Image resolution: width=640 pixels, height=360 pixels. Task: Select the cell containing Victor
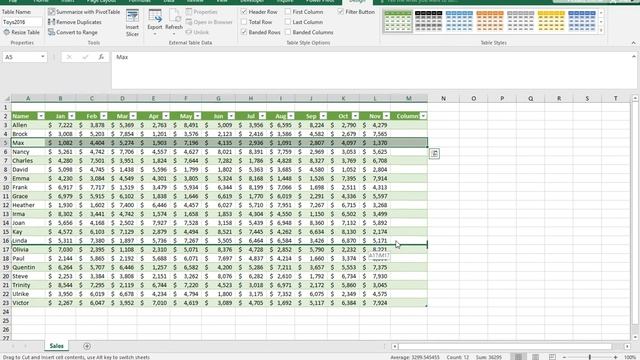tap(28, 303)
